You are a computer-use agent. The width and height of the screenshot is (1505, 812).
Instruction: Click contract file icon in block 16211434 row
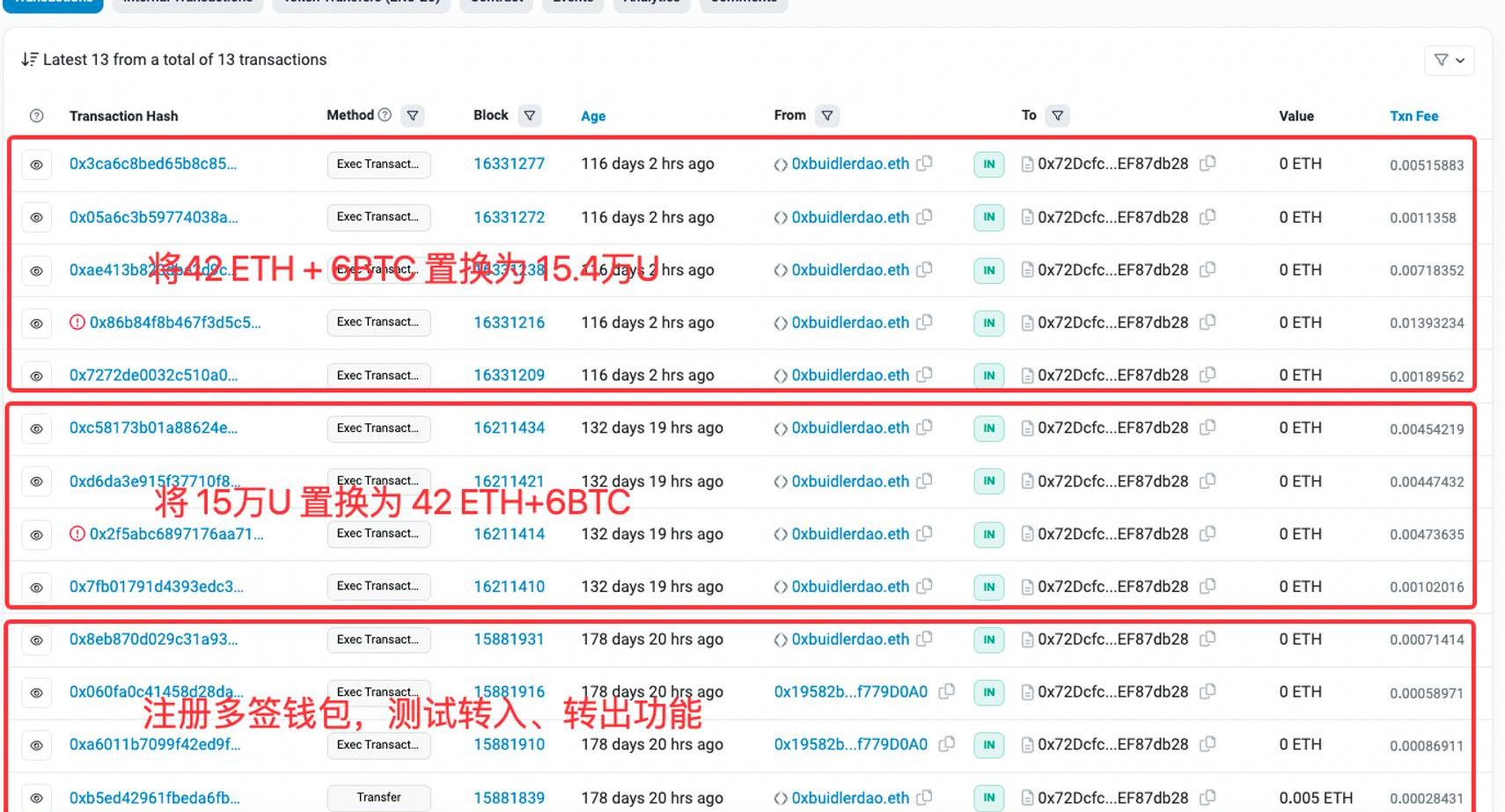click(x=1027, y=428)
